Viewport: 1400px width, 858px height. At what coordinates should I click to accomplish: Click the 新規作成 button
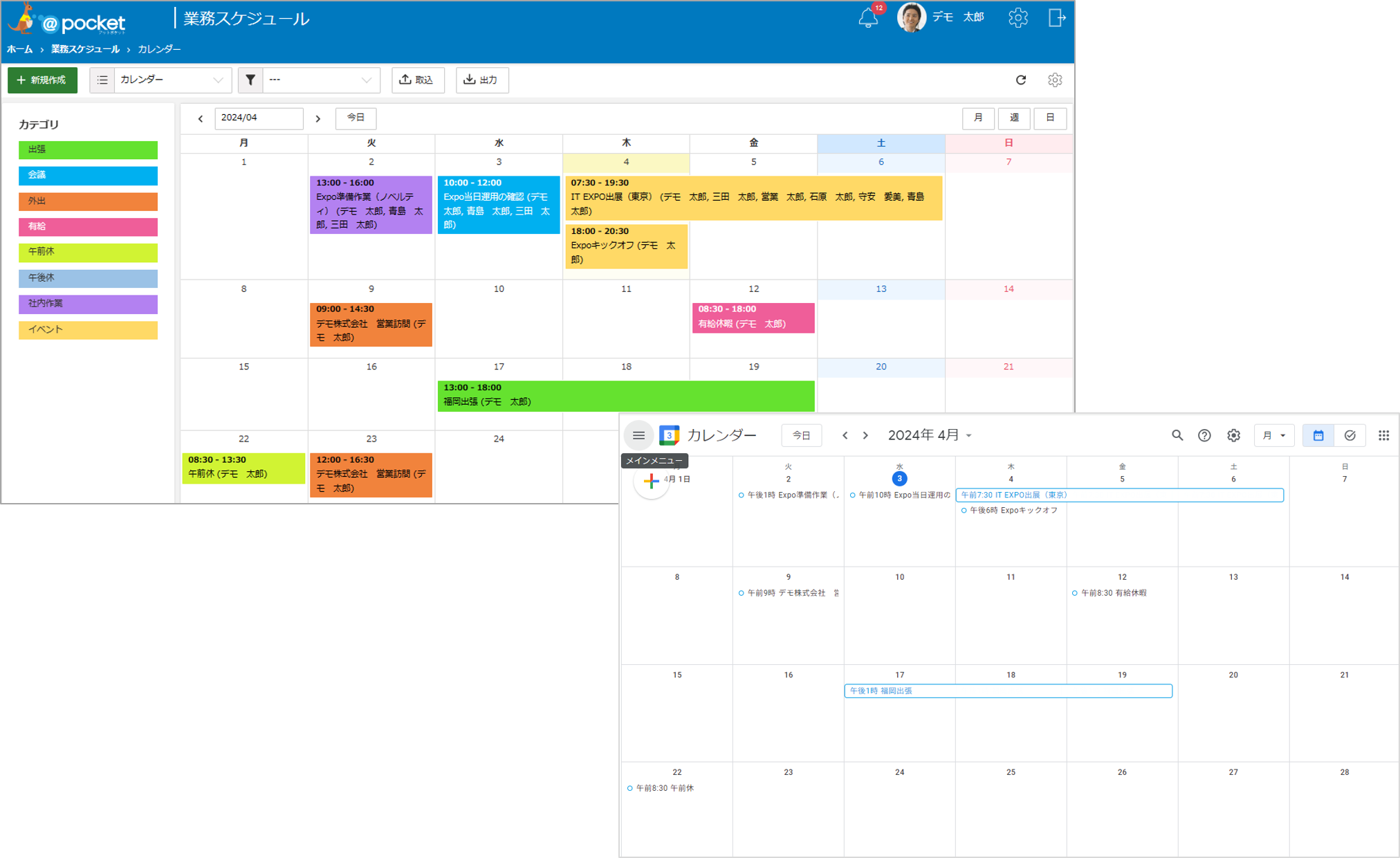point(42,80)
